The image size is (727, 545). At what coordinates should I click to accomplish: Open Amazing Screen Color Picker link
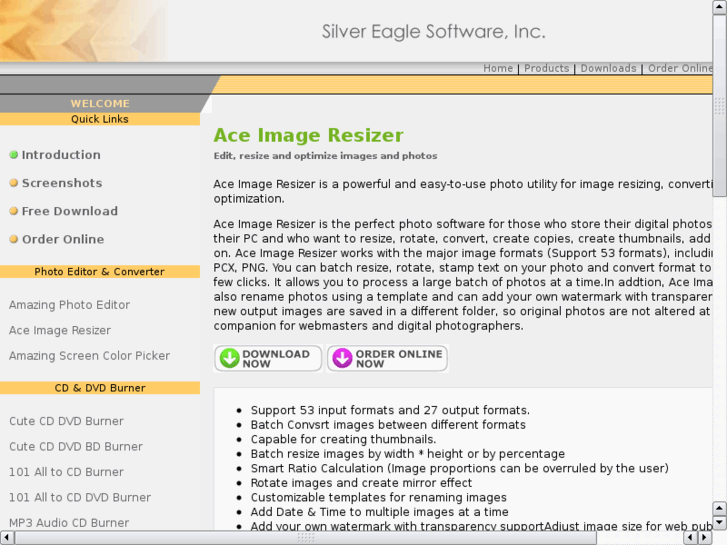(x=89, y=356)
